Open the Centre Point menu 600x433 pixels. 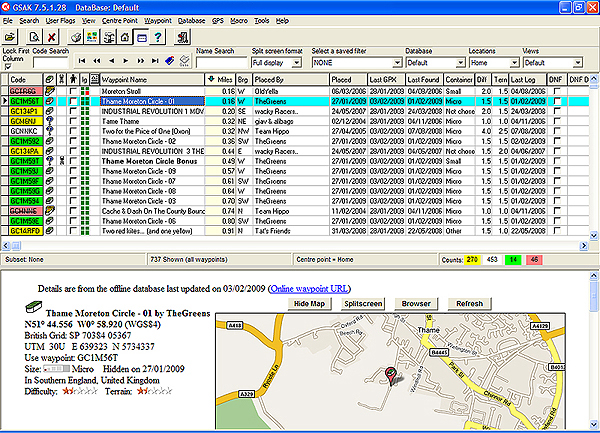[119, 21]
